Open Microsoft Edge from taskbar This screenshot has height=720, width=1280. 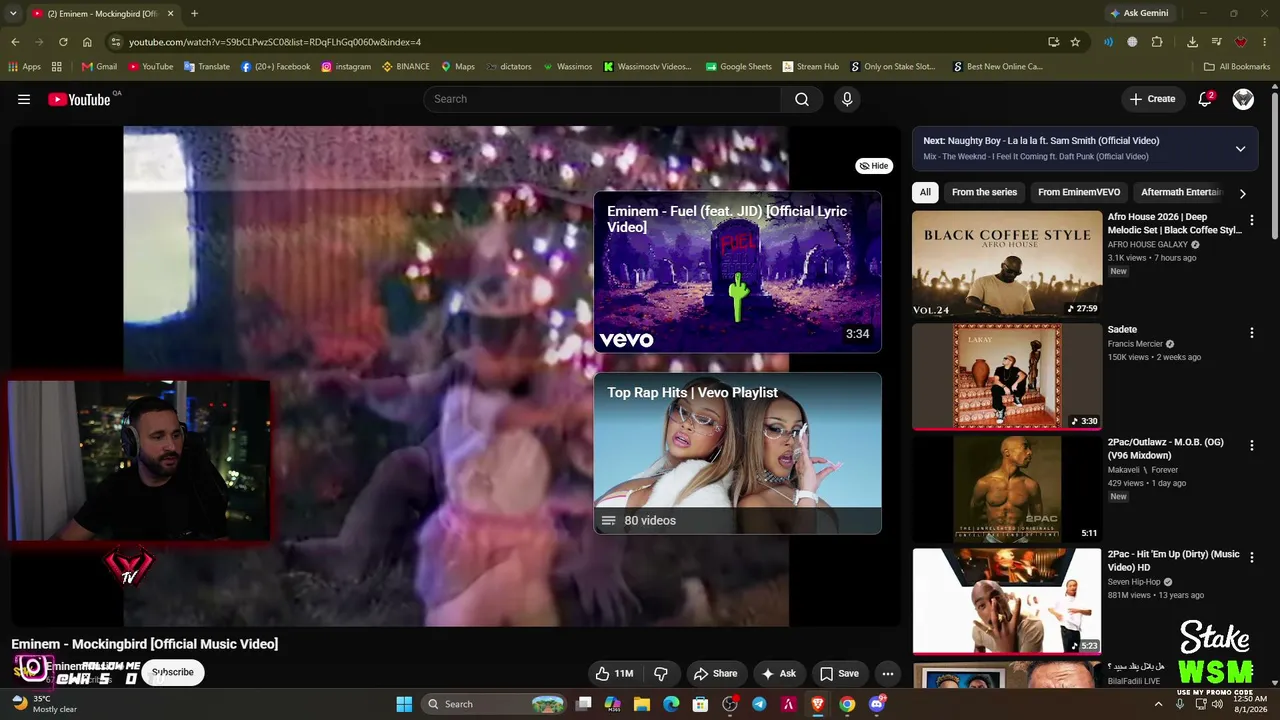pos(671,704)
